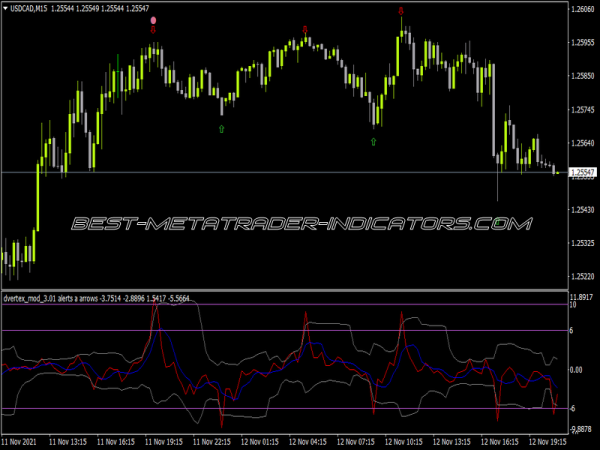Click the indicator level 10 label
This screenshot has height=450, width=600.
coord(573,305)
